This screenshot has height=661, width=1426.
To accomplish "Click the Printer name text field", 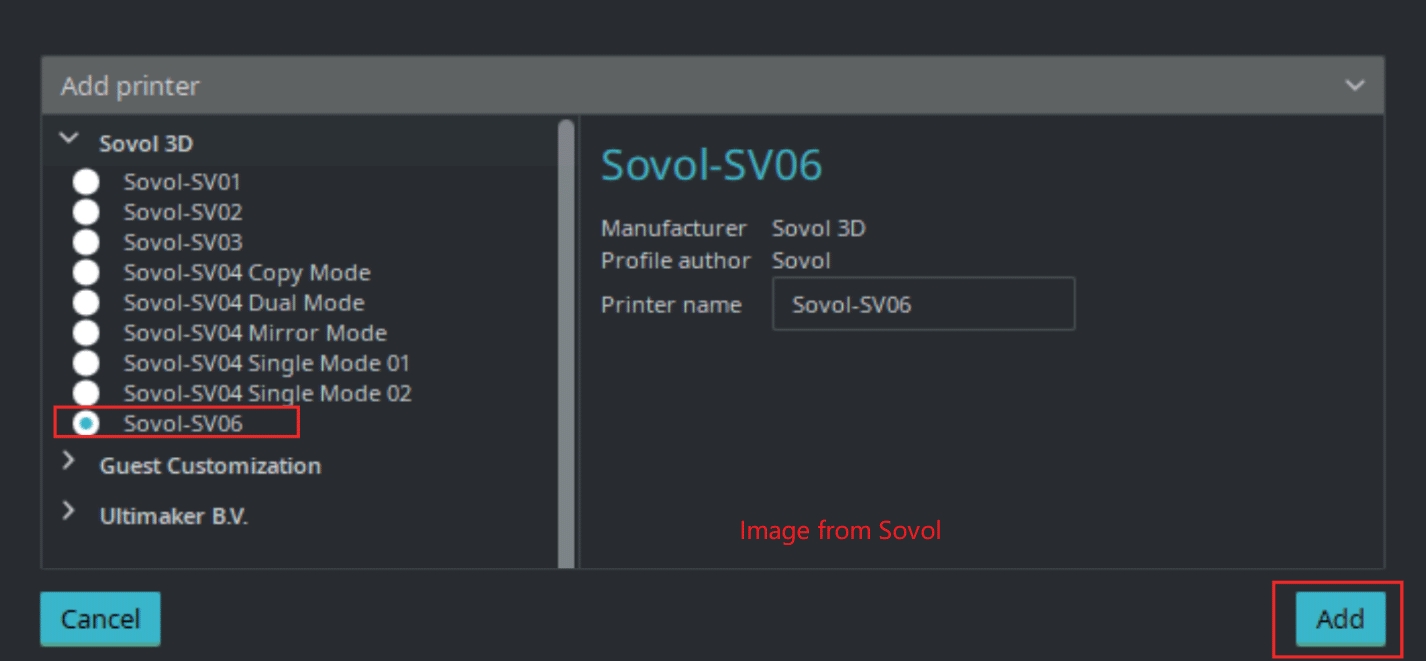I will click(x=923, y=304).
